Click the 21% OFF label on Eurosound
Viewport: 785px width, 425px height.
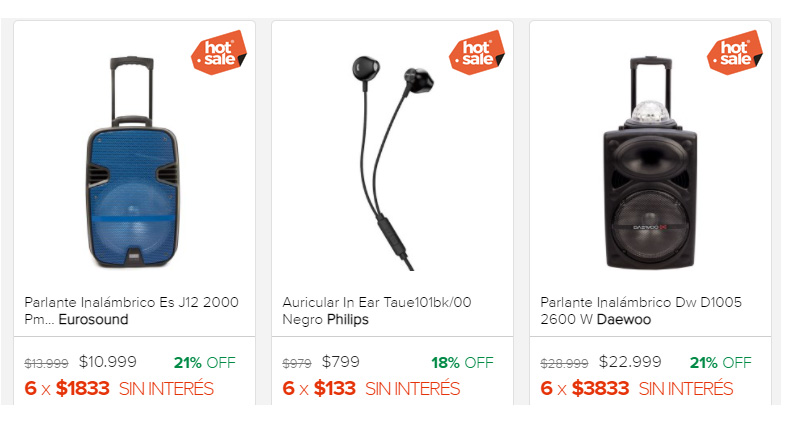pos(204,362)
